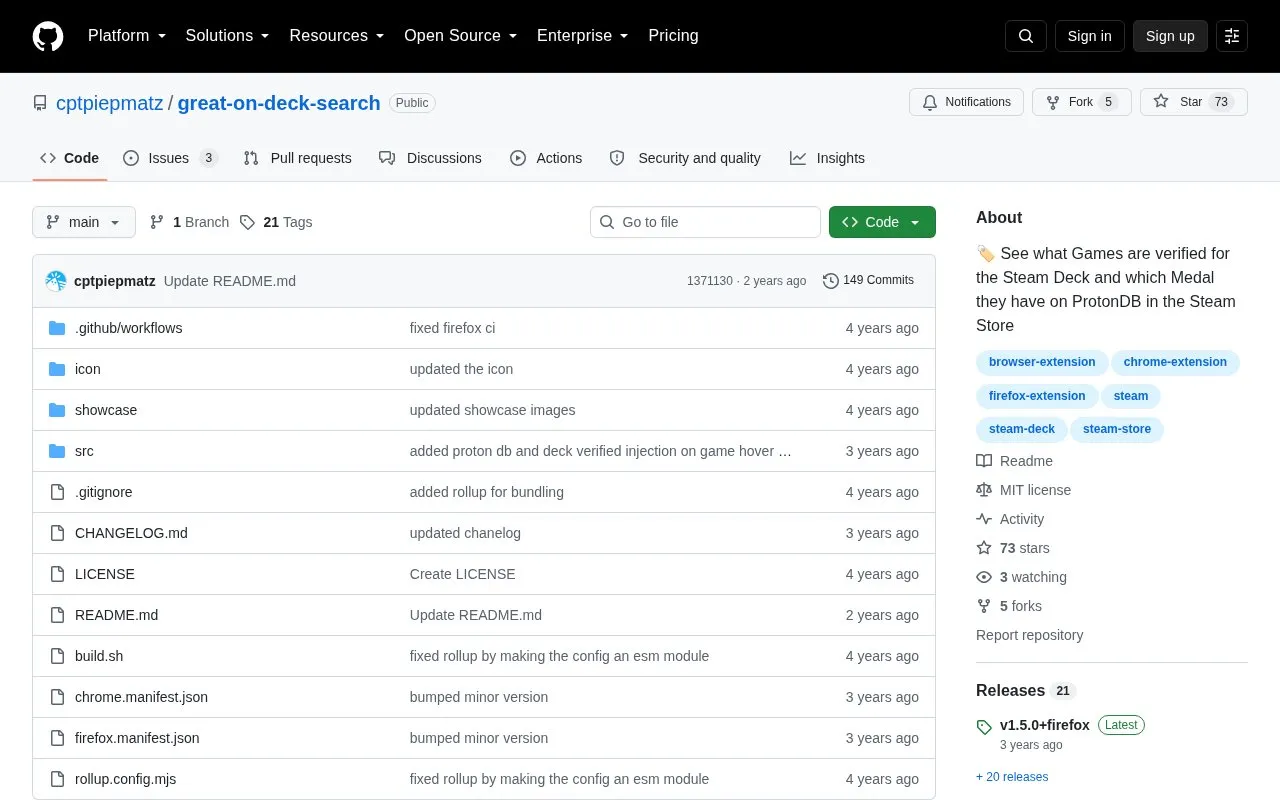Open the Security and quality tab
The image size is (1280, 800).
click(685, 158)
